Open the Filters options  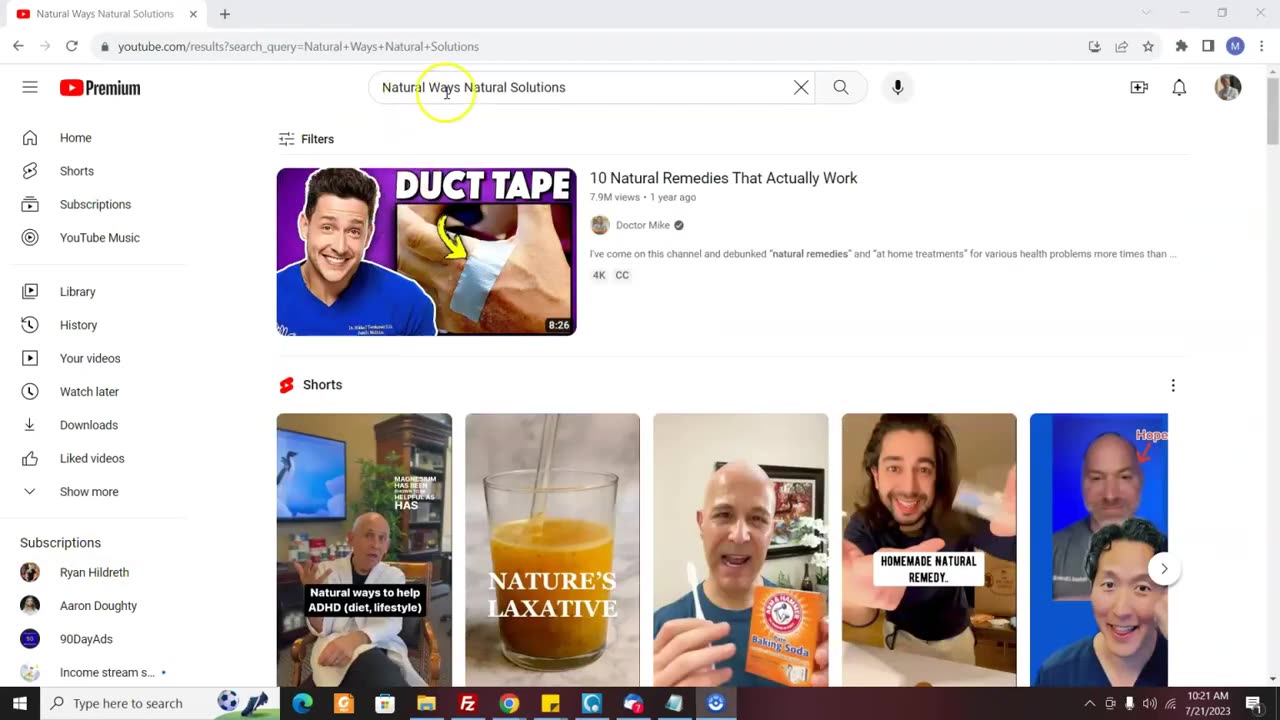coord(306,139)
